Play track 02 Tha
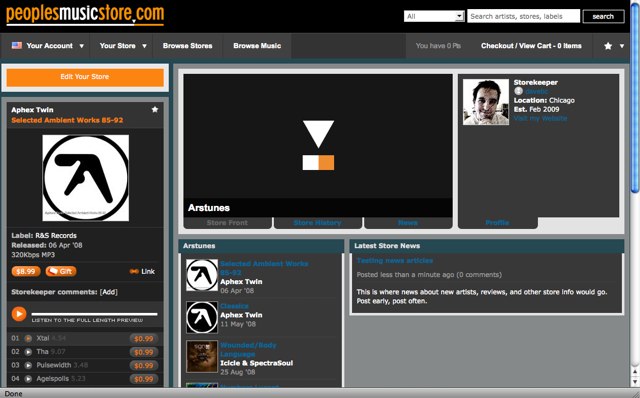Screen dimensions: 640x398 pos(28,352)
